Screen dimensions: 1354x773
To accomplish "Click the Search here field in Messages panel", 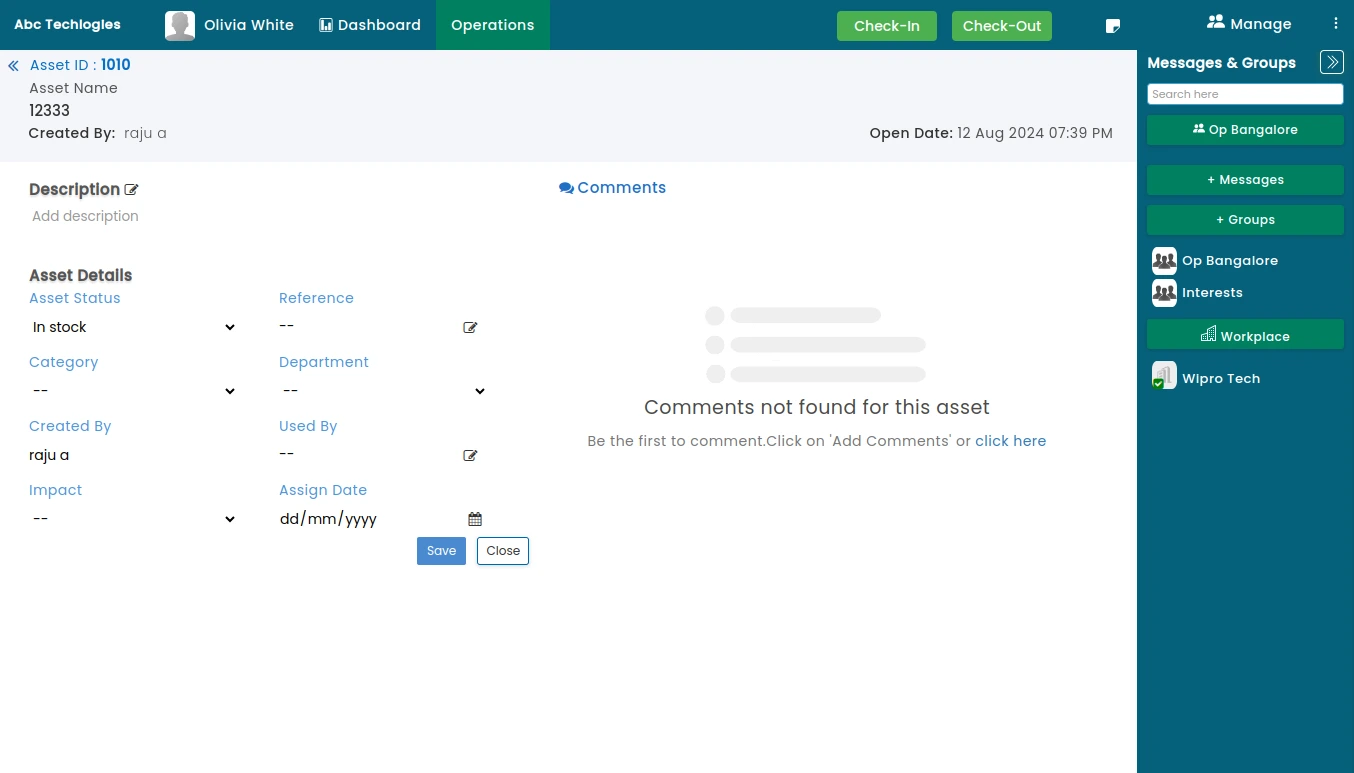I will [1245, 94].
